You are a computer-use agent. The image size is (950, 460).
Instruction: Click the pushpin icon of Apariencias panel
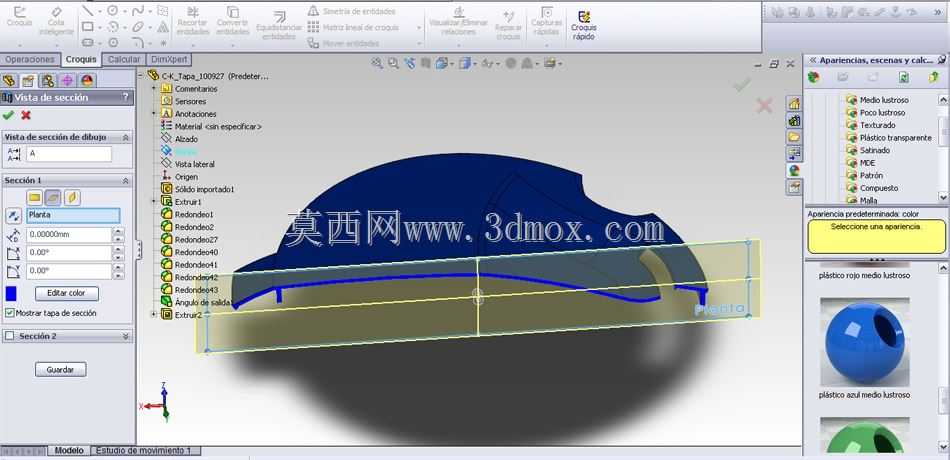coord(941,60)
